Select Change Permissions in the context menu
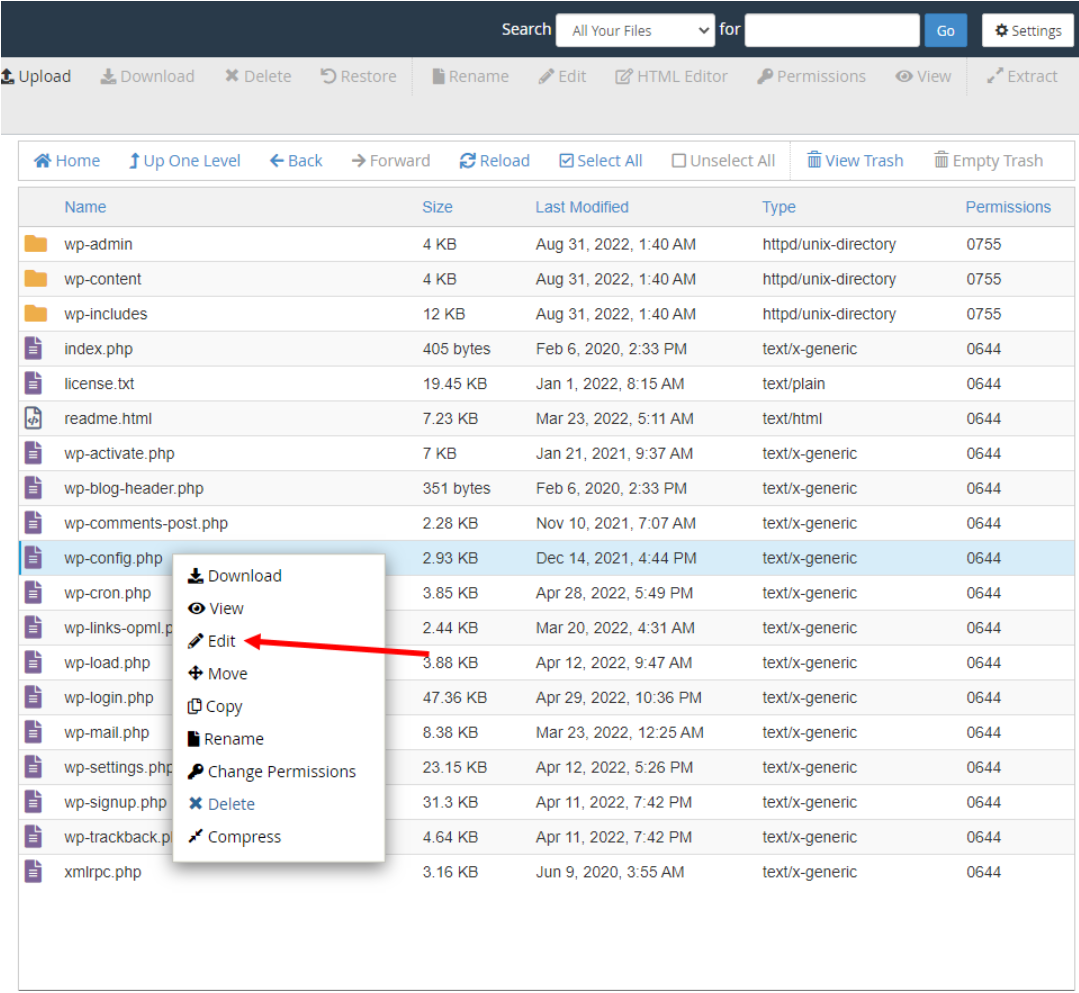This screenshot has width=1079, height=993. pyautogui.click(x=272, y=771)
